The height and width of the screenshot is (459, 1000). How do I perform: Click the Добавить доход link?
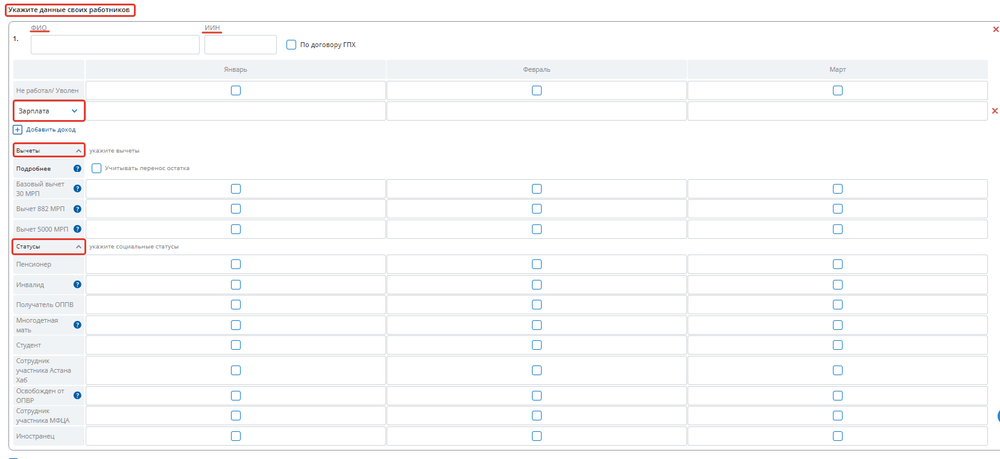pos(51,129)
